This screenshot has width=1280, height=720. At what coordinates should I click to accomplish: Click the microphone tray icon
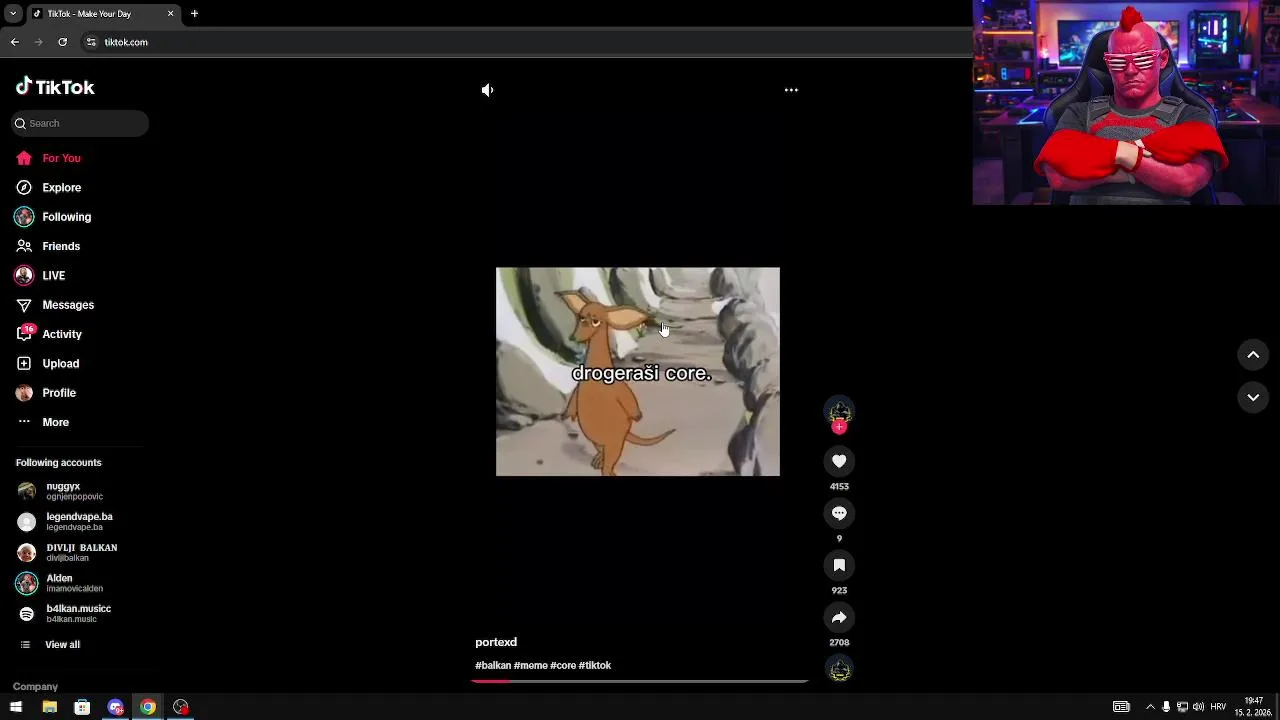[x=1166, y=707]
